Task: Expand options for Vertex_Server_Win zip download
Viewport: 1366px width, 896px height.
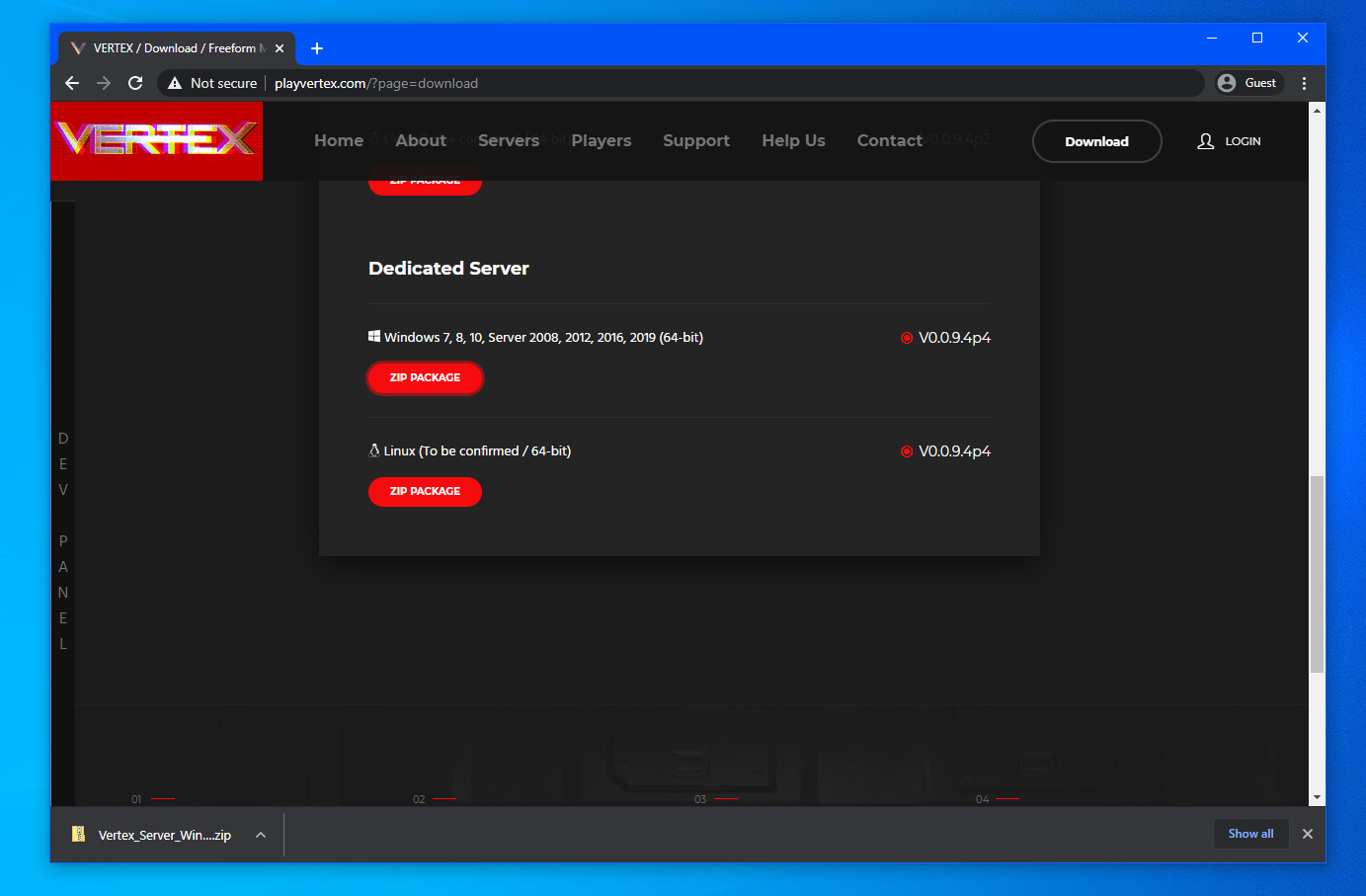Action: (x=261, y=835)
